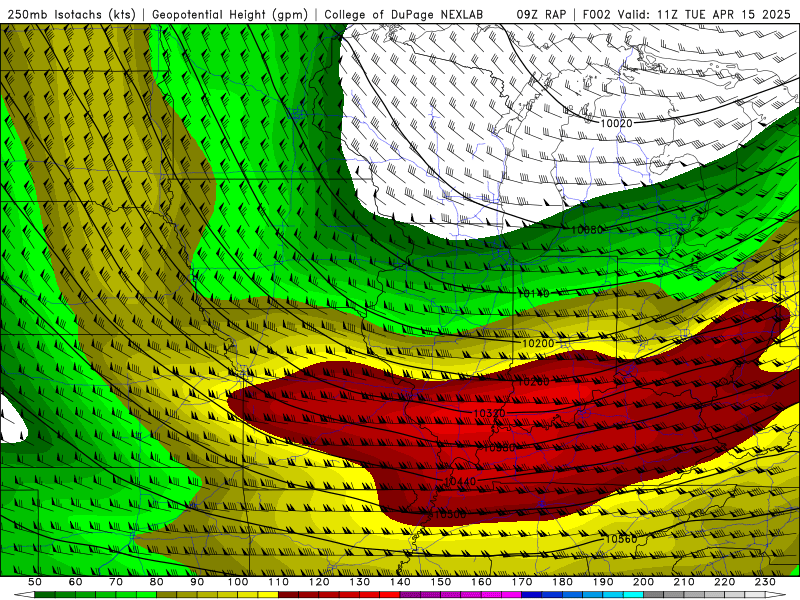Click the 230 value on the color scale
This screenshot has width=800, height=600.
pyautogui.click(x=765, y=582)
